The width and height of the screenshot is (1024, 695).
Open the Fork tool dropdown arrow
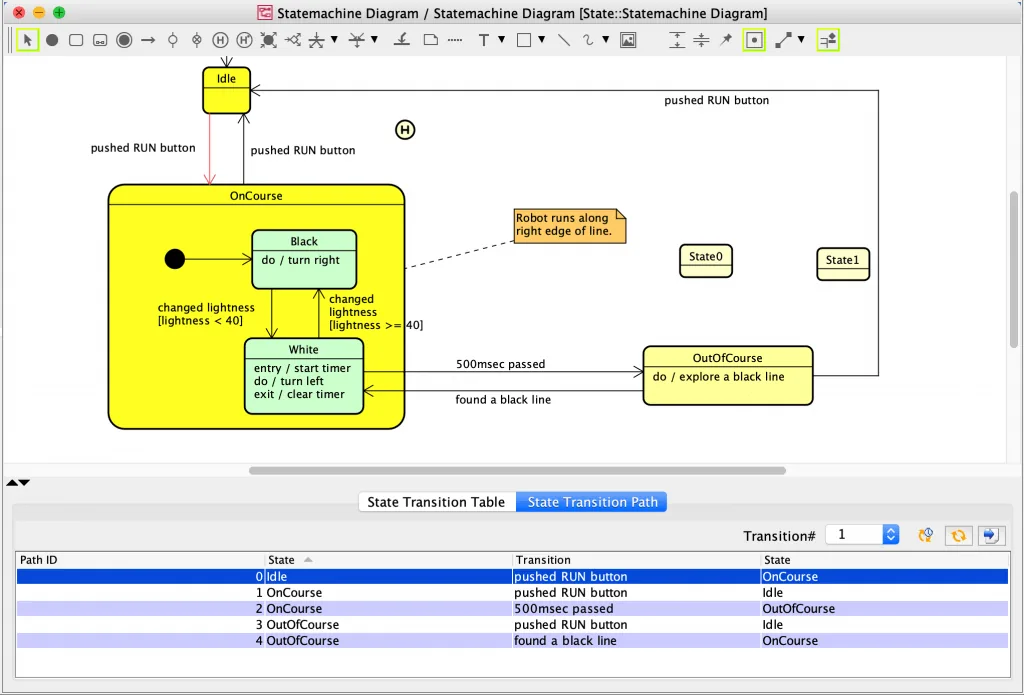click(334, 40)
